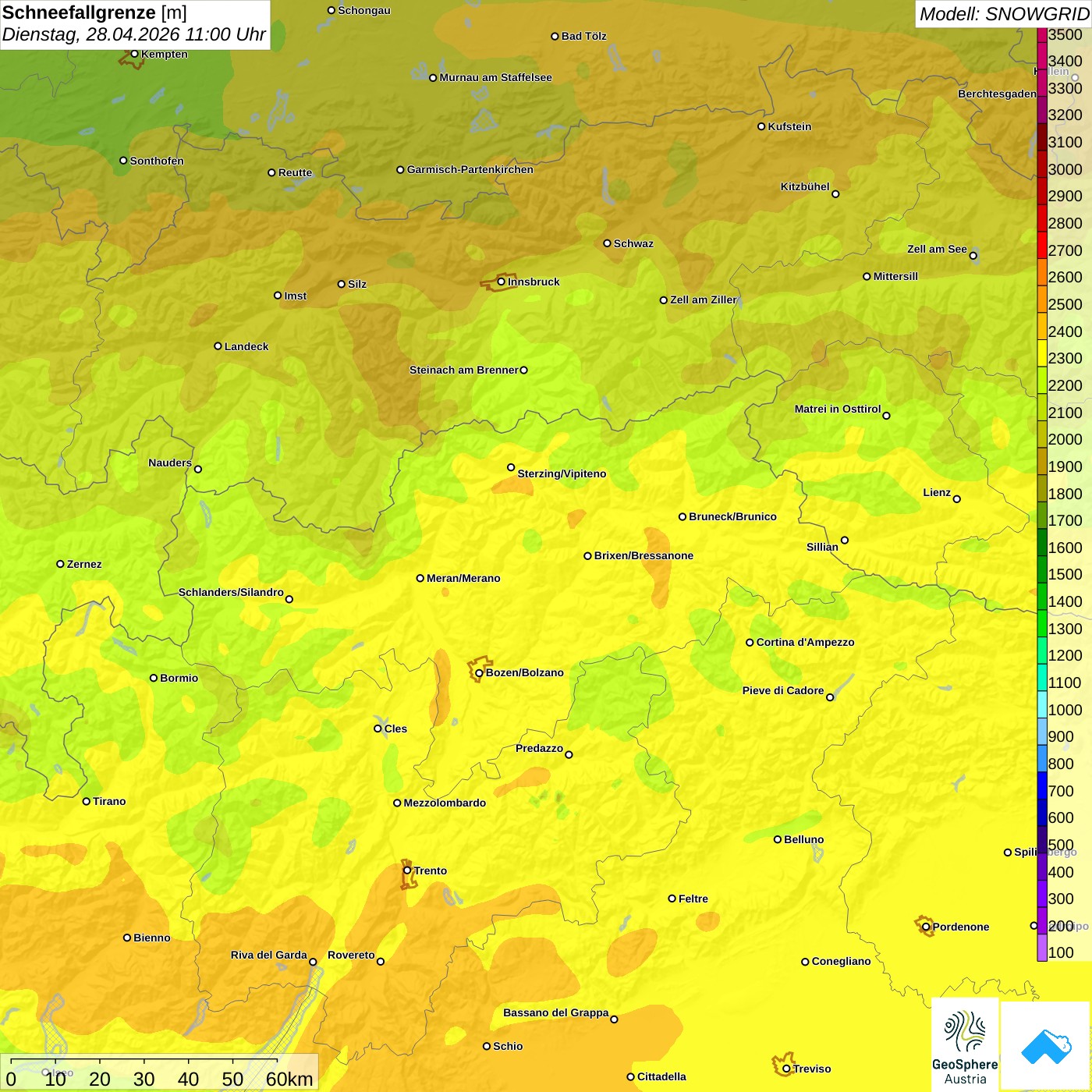The image size is (1092, 1092).
Task: Select the blue 700 legend swatch
Action: coord(1042,785)
